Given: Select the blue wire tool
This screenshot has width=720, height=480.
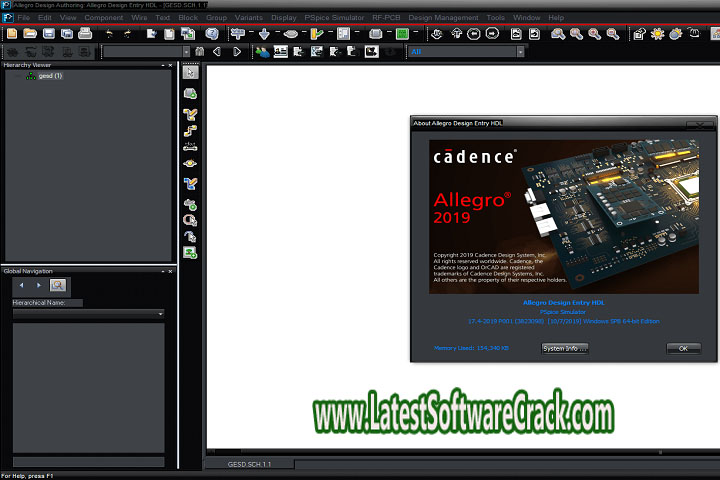Looking at the screenshot, I should coord(190,184).
